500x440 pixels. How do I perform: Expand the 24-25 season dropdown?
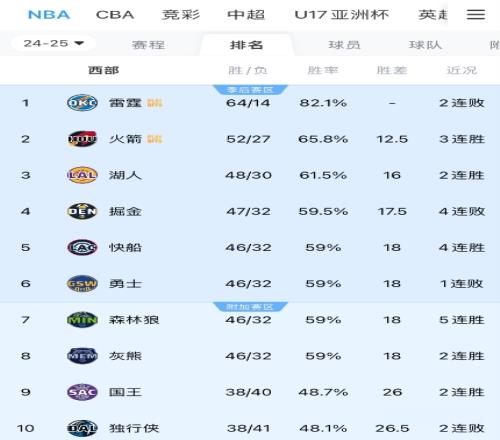pos(53,43)
